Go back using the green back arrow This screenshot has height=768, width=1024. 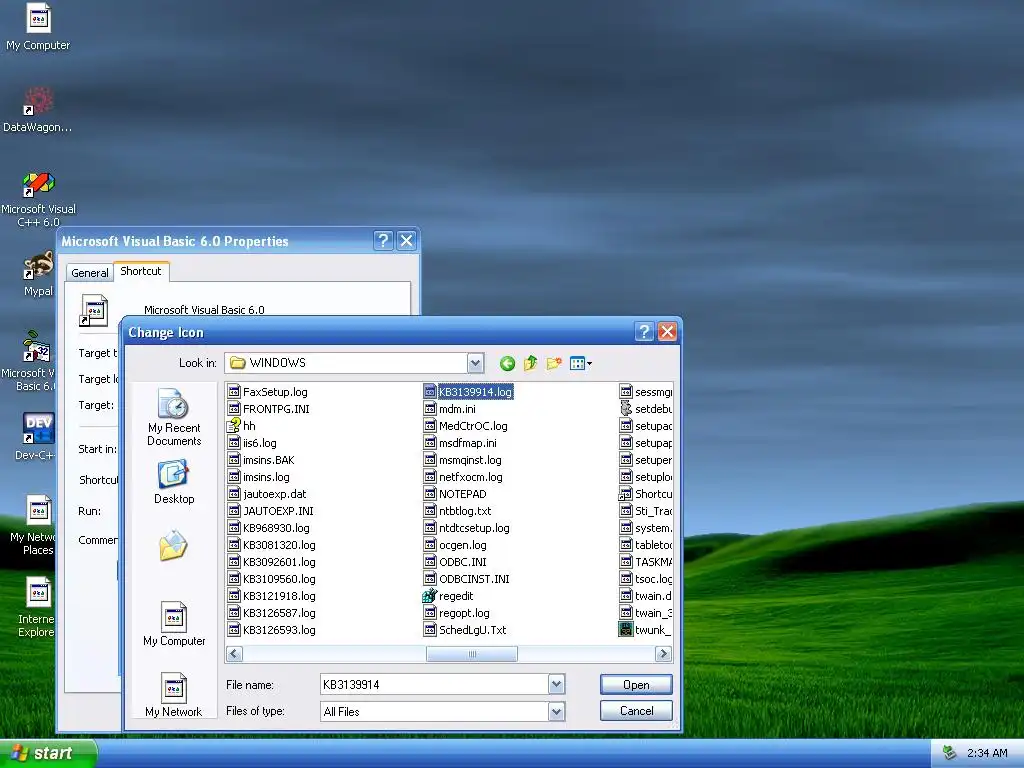(x=507, y=363)
